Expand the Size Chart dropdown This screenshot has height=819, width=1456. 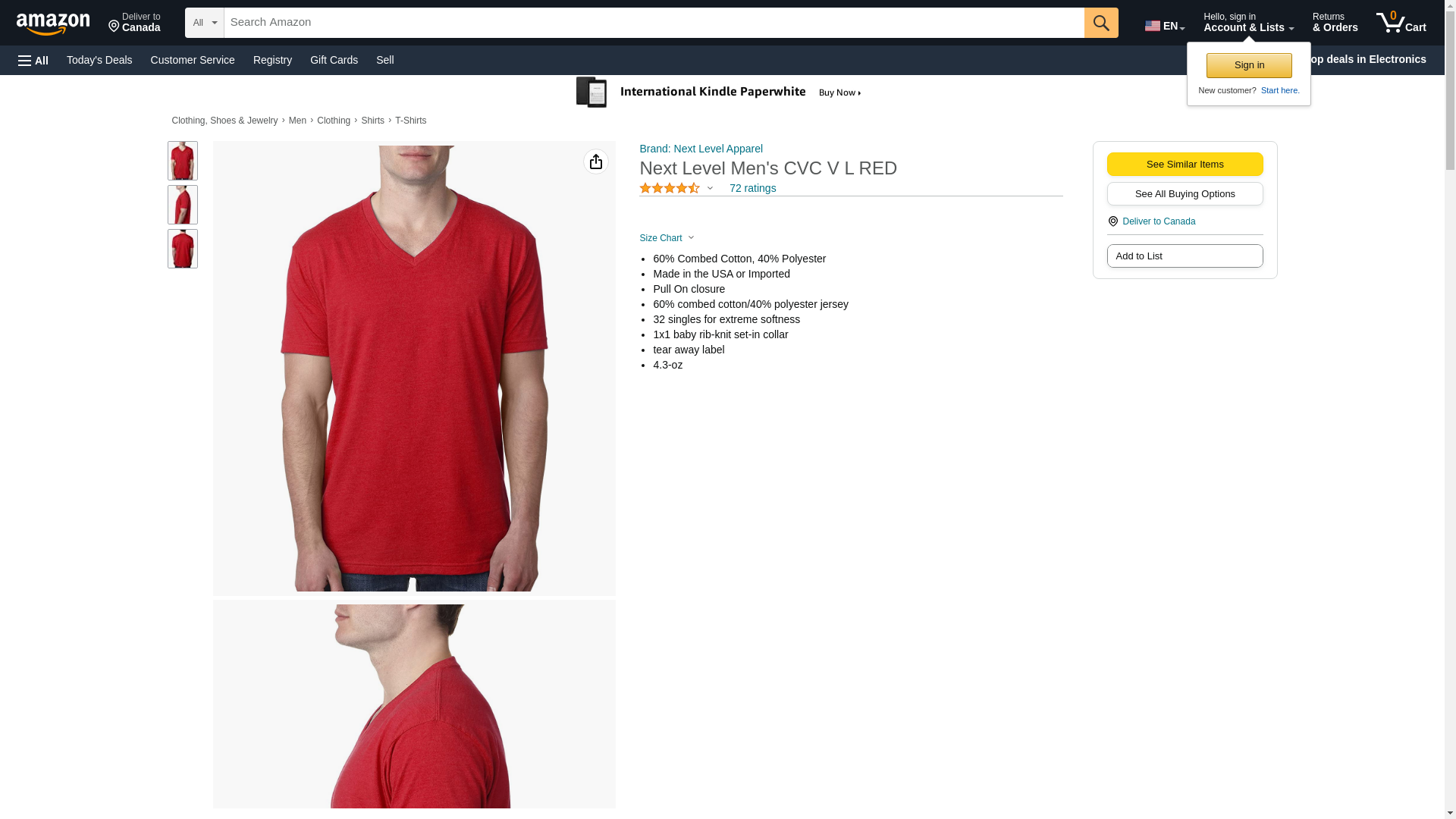667,238
